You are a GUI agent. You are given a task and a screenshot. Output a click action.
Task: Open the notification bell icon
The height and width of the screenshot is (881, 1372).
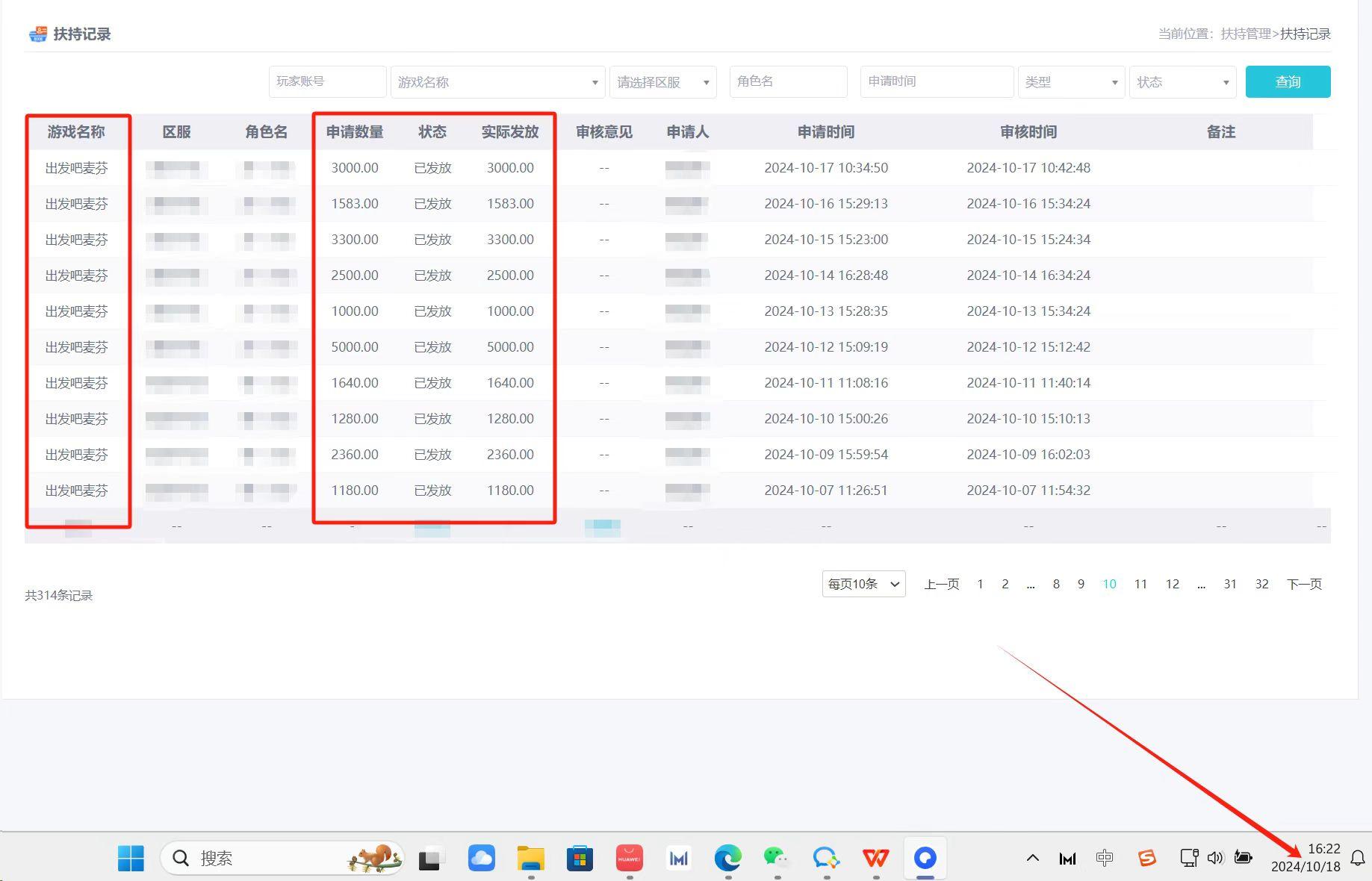1358,858
